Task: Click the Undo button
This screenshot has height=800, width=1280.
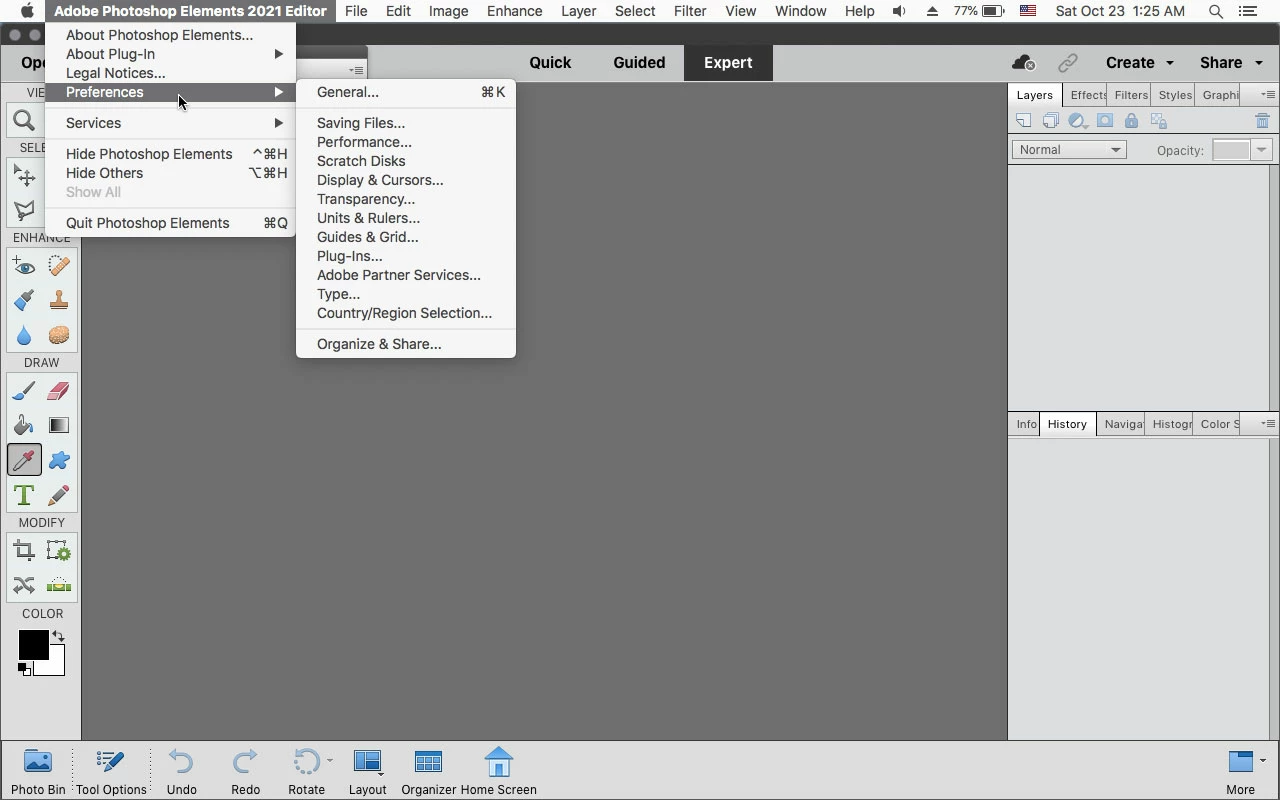Action: [181, 772]
